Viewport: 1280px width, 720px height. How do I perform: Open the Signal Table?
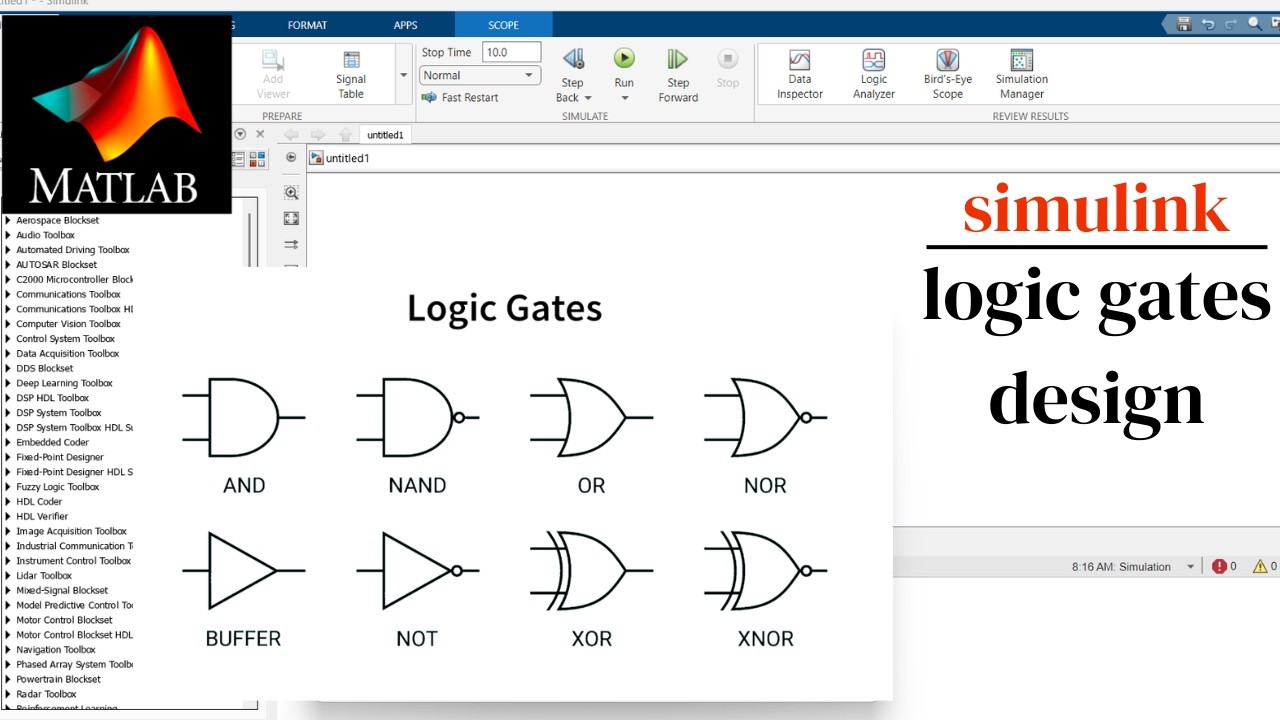[351, 74]
